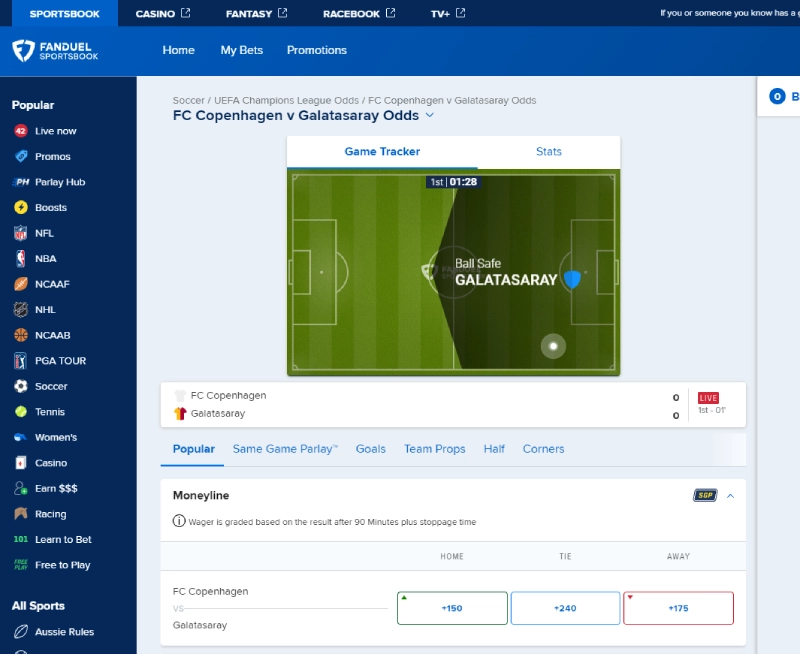Open the Racebook product link
This screenshot has width=800, height=654.
(359, 13)
